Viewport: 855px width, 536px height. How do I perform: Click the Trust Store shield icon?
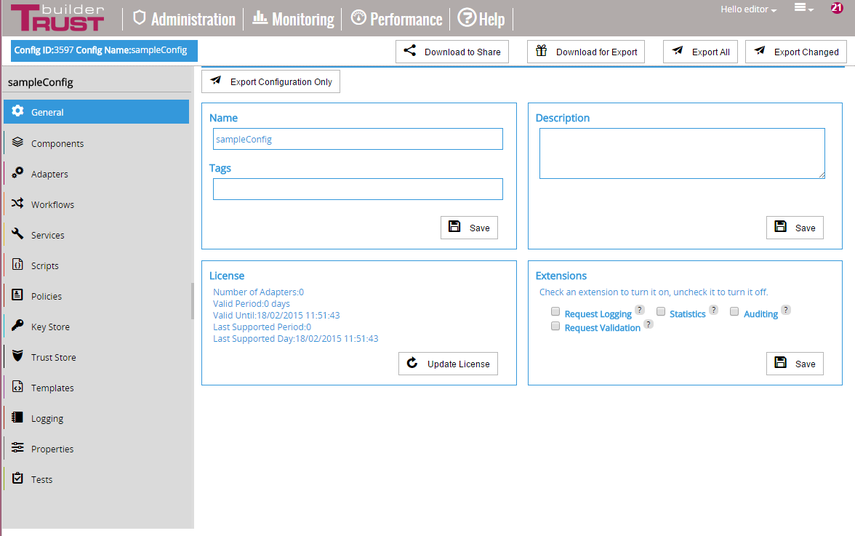pos(17,356)
